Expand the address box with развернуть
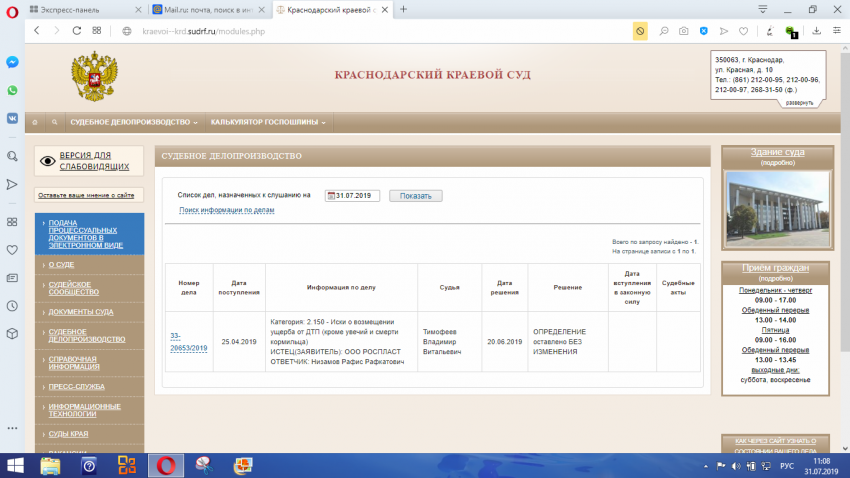This screenshot has width=850, height=478. [798, 102]
